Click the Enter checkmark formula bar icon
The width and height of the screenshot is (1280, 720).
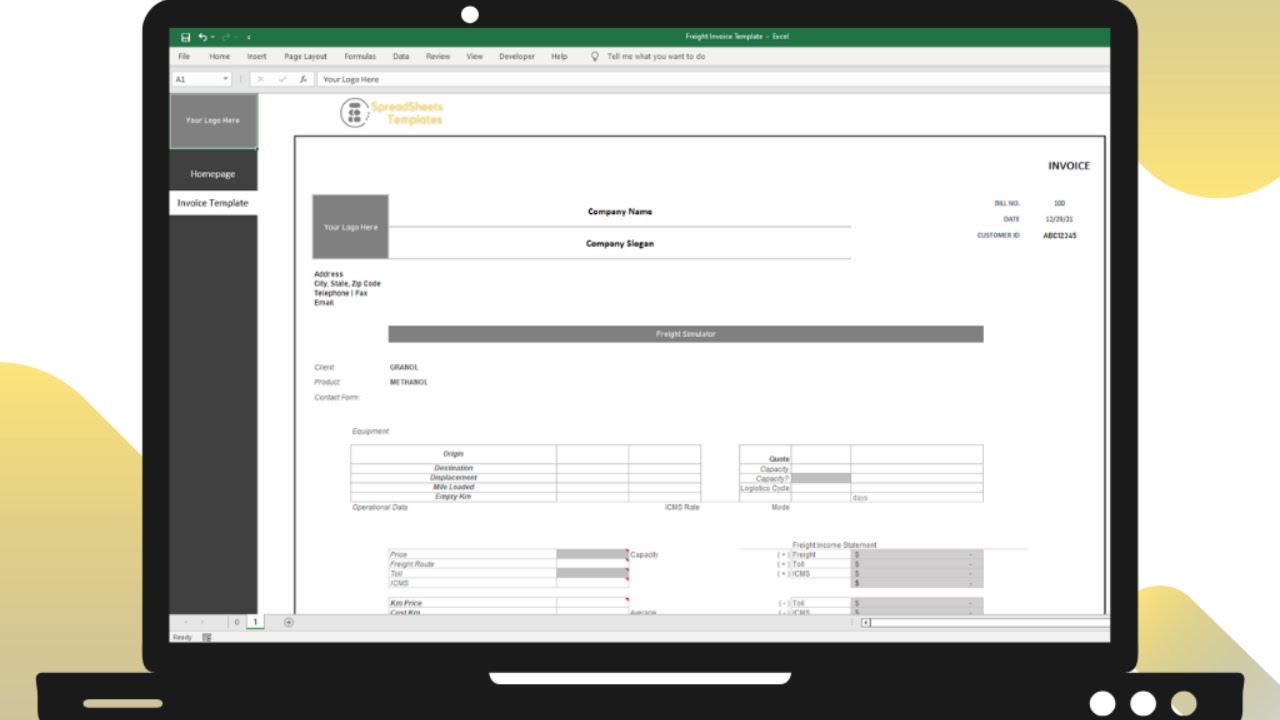tap(282, 79)
